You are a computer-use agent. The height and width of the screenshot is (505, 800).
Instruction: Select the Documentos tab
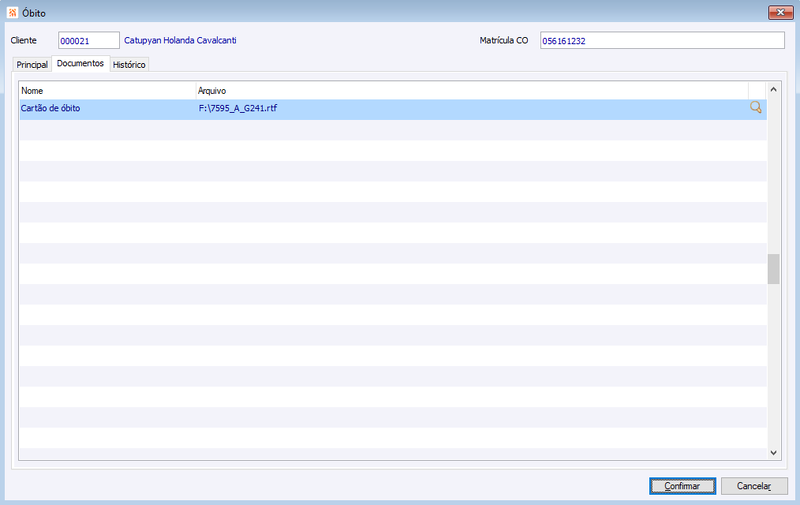click(81, 63)
